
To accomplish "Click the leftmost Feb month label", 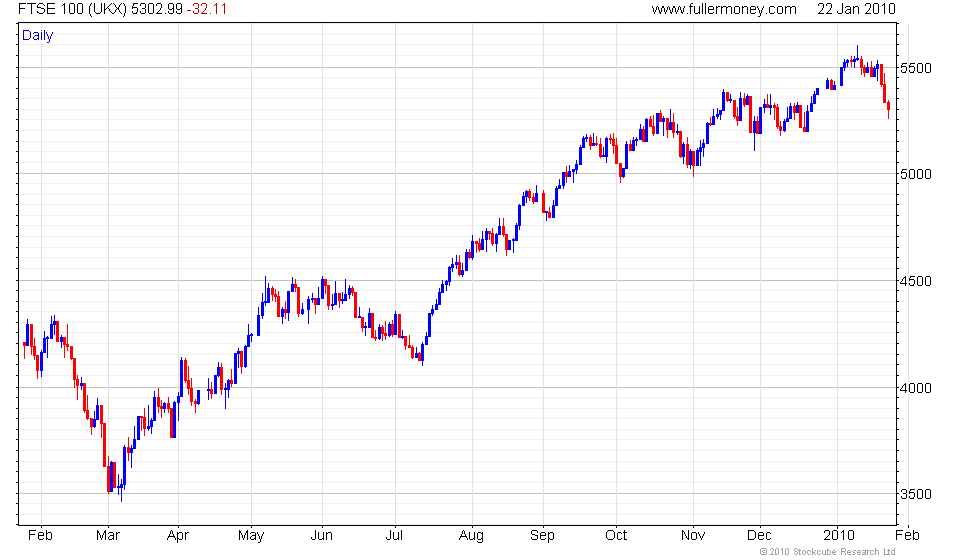I will pos(41,536).
